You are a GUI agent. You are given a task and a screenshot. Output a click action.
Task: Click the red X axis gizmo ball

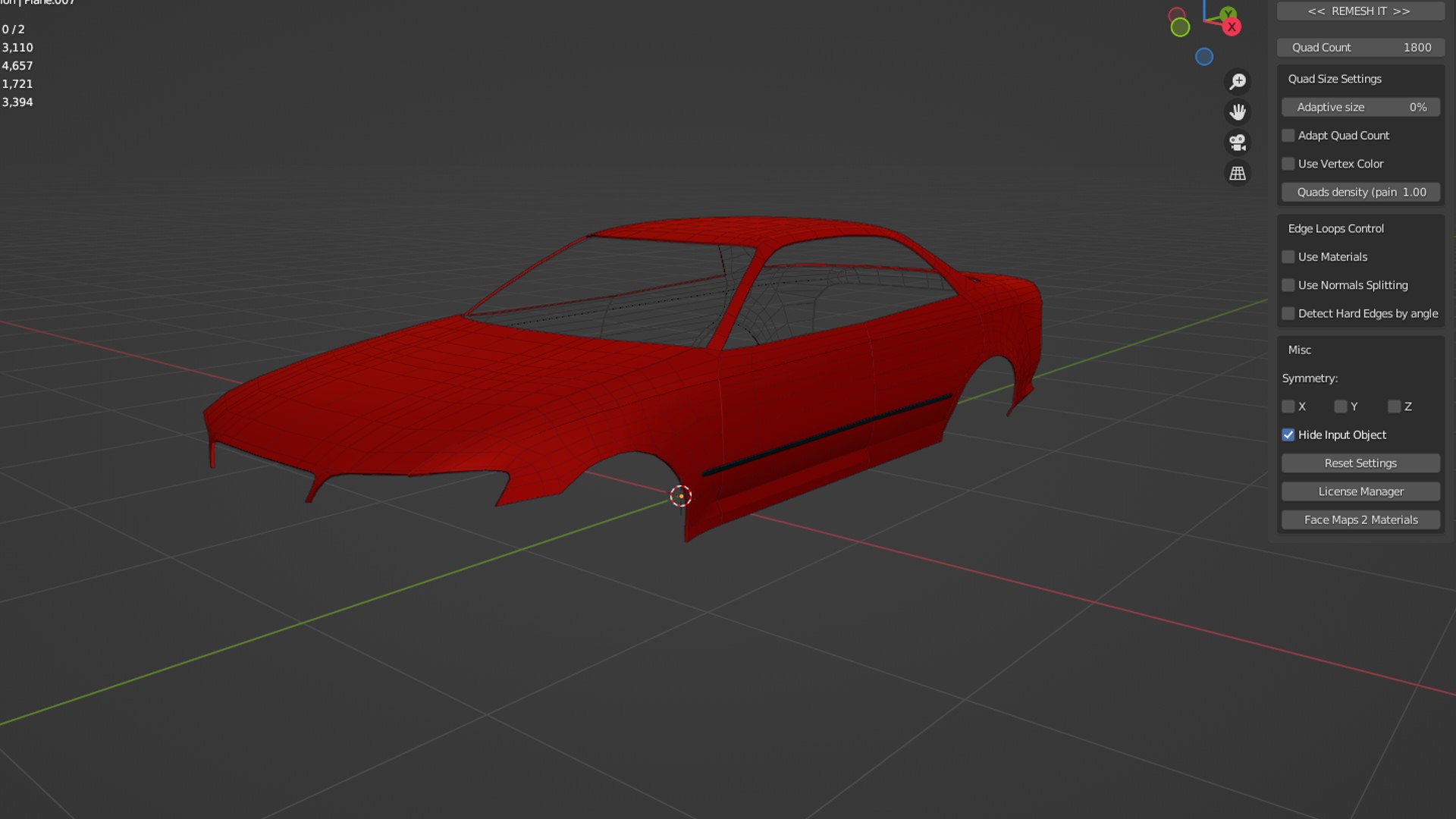pyautogui.click(x=1232, y=27)
